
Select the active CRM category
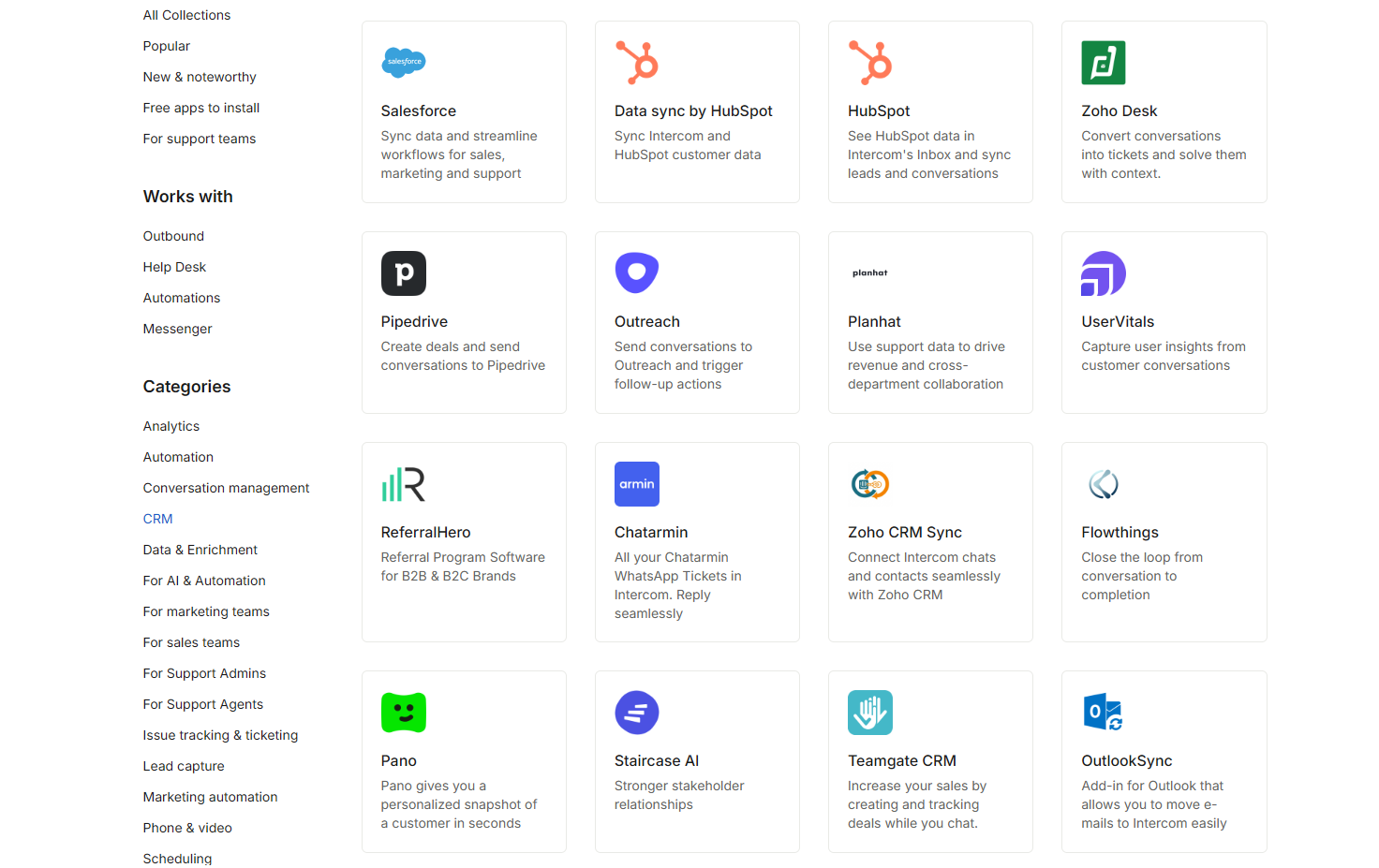coord(158,519)
